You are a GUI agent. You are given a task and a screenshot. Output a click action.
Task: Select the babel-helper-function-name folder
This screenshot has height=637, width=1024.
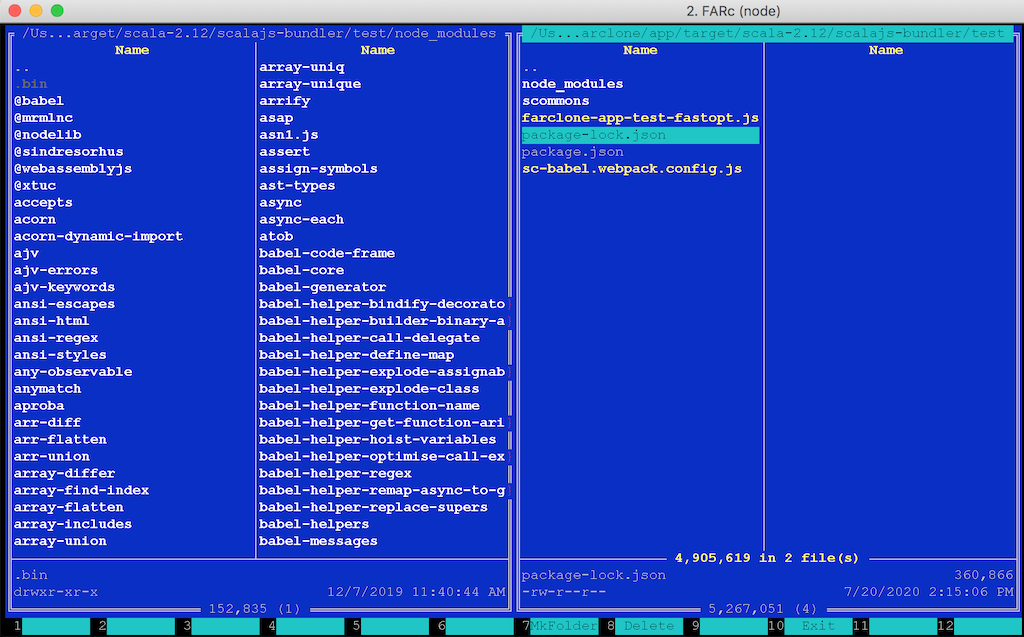pyautogui.click(x=370, y=406)
